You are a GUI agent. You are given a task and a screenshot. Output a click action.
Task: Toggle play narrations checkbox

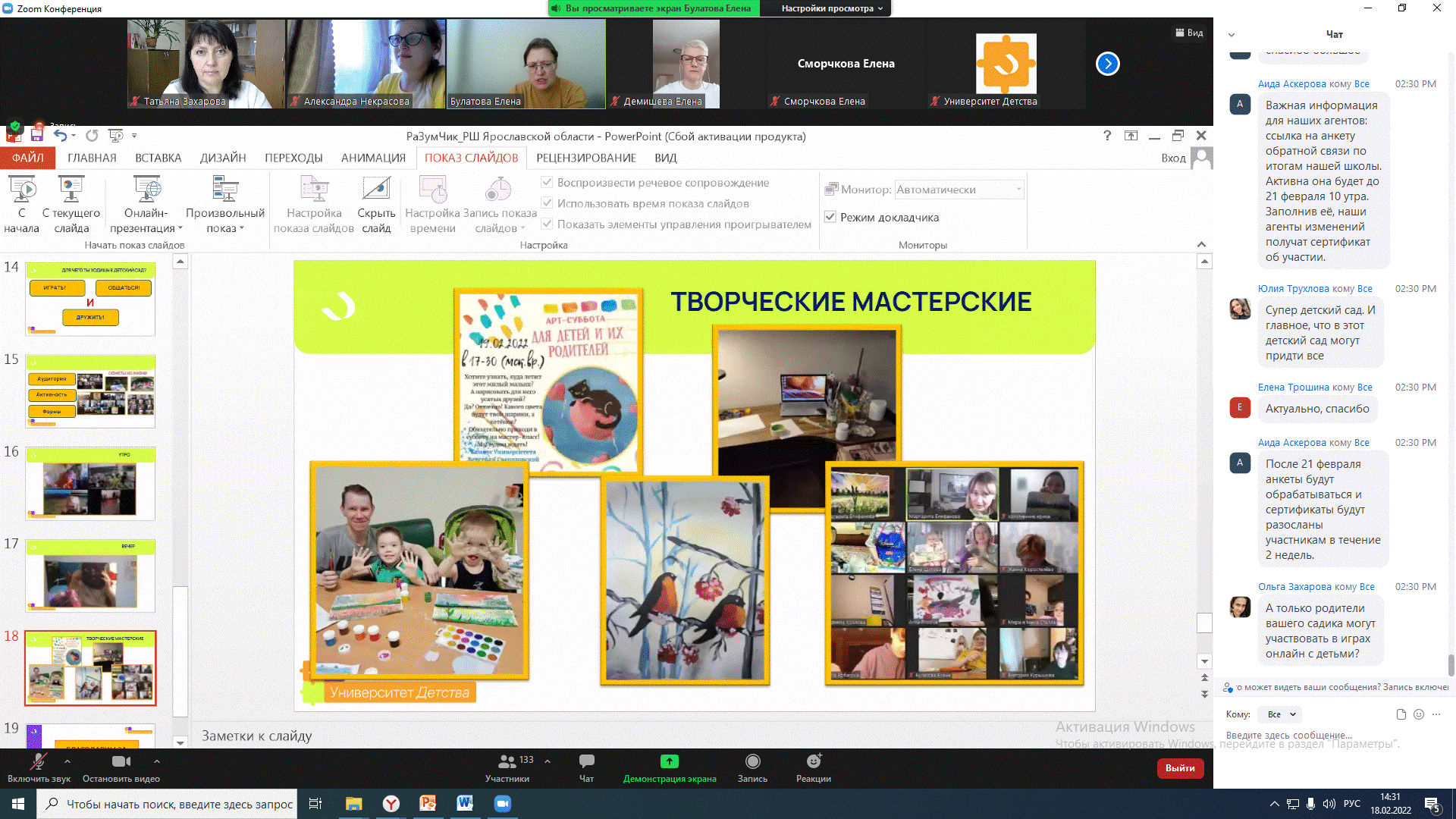[547, 182]
